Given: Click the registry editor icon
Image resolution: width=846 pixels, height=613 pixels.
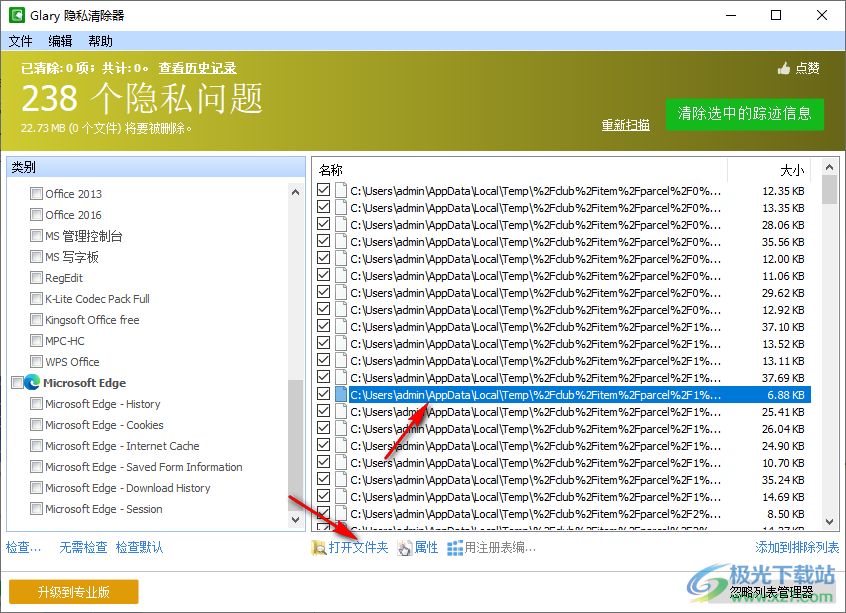Looking at the screenshot, I should [x=455, y=548].
